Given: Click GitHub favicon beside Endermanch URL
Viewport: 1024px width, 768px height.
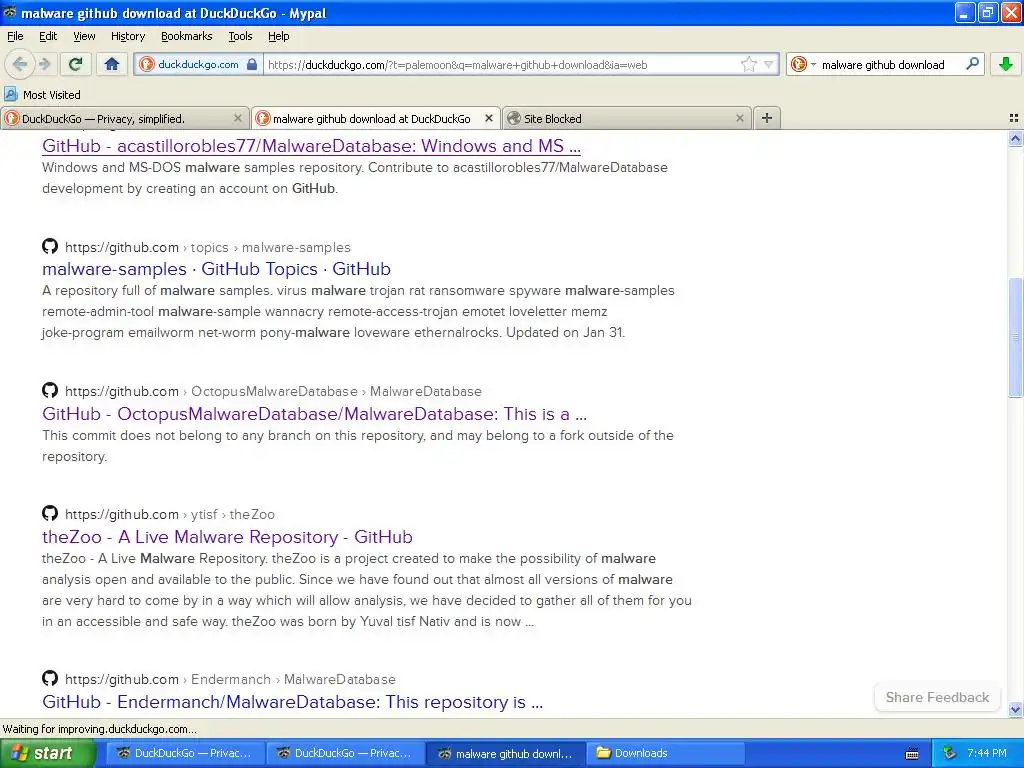Looking at the screenshot, I should (50, 677).
